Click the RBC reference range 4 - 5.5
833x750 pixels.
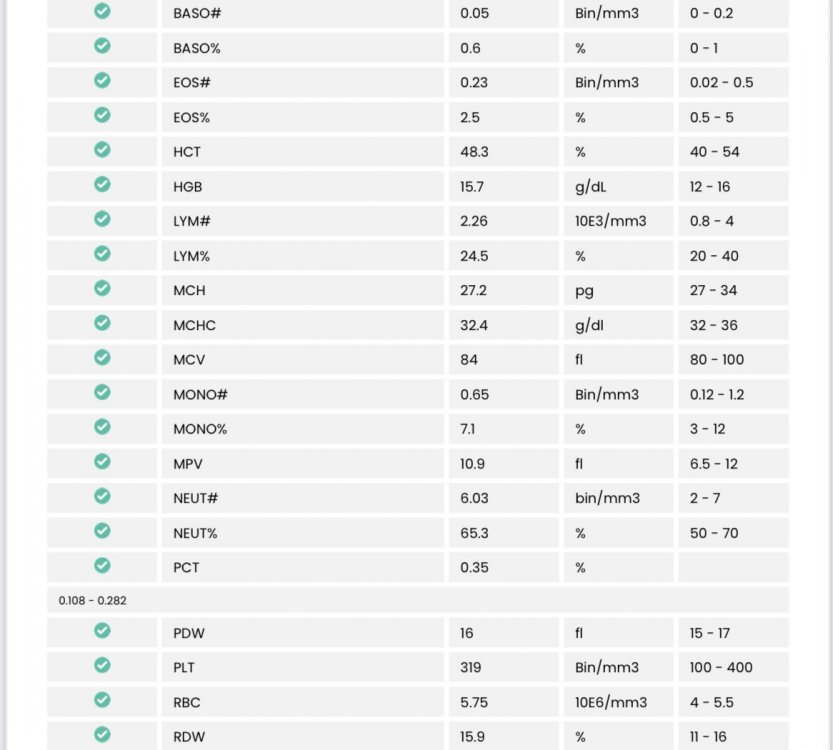(712, 702)
